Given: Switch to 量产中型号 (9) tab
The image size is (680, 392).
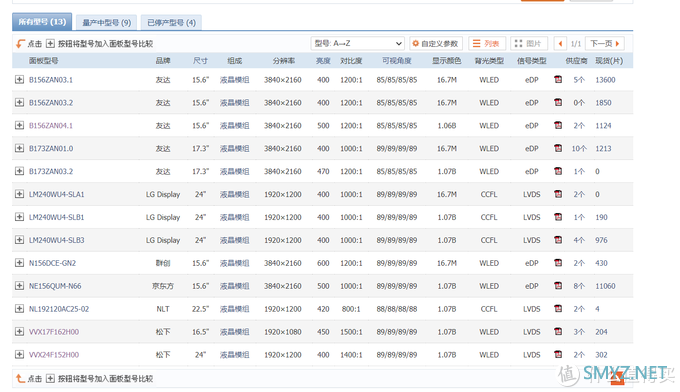Looking at the screenshot, I should coord(107,23).
